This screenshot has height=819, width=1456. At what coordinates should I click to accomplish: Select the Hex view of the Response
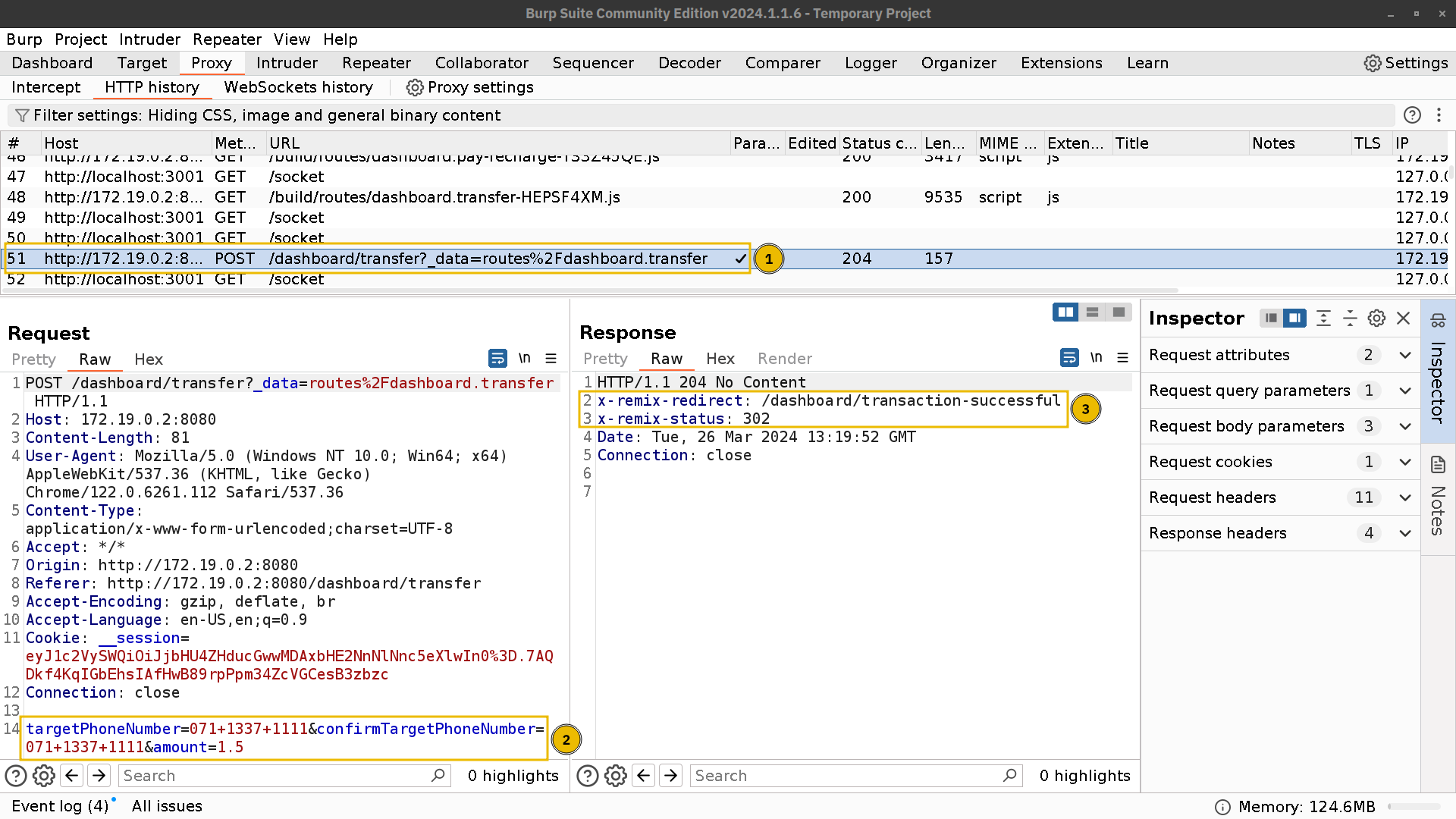[719, 359]
